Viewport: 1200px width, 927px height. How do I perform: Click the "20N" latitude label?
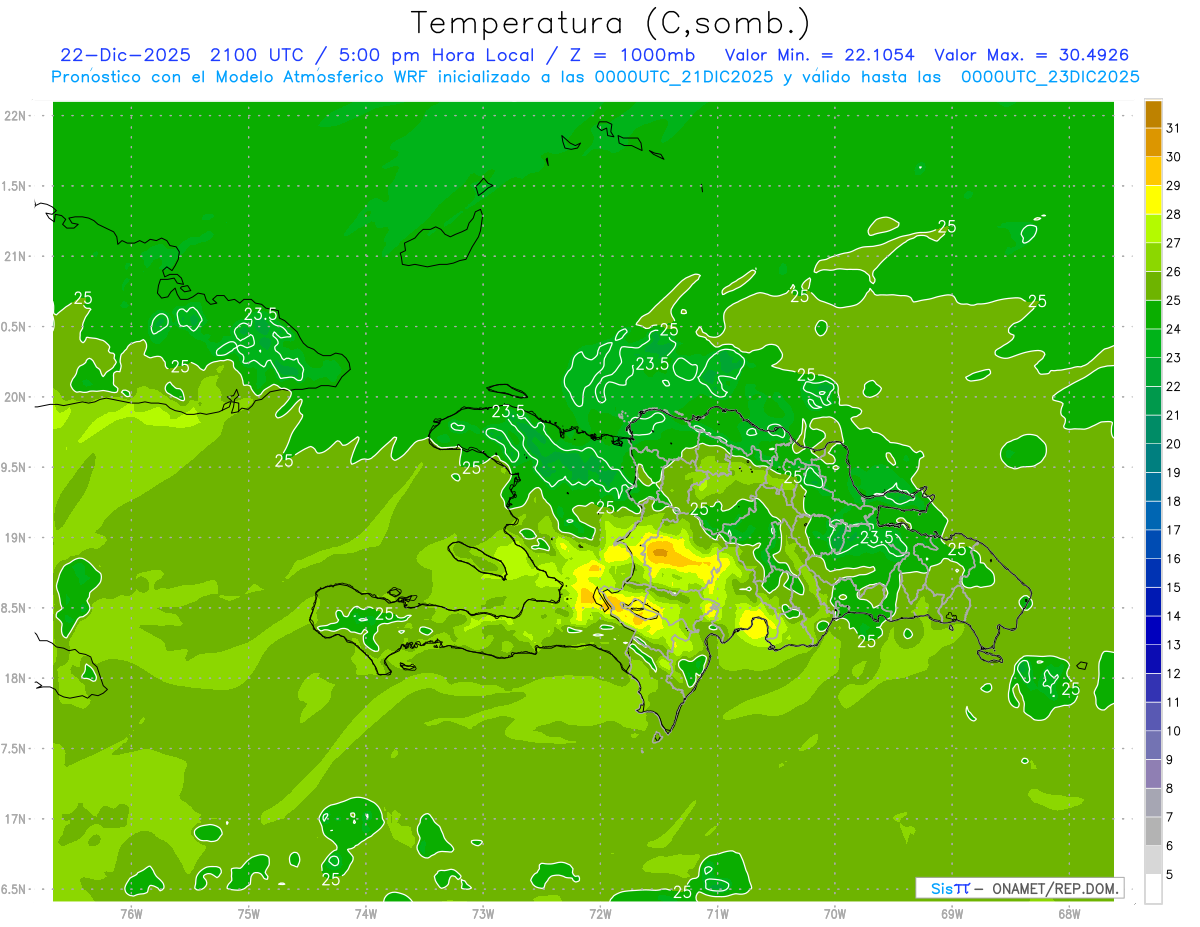pyautogui.click(x=15, y=397)
